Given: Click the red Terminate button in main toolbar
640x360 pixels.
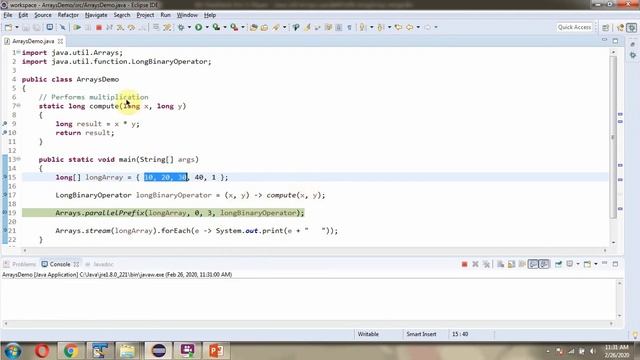Looking at the screenshot, I should pos(98,27).
